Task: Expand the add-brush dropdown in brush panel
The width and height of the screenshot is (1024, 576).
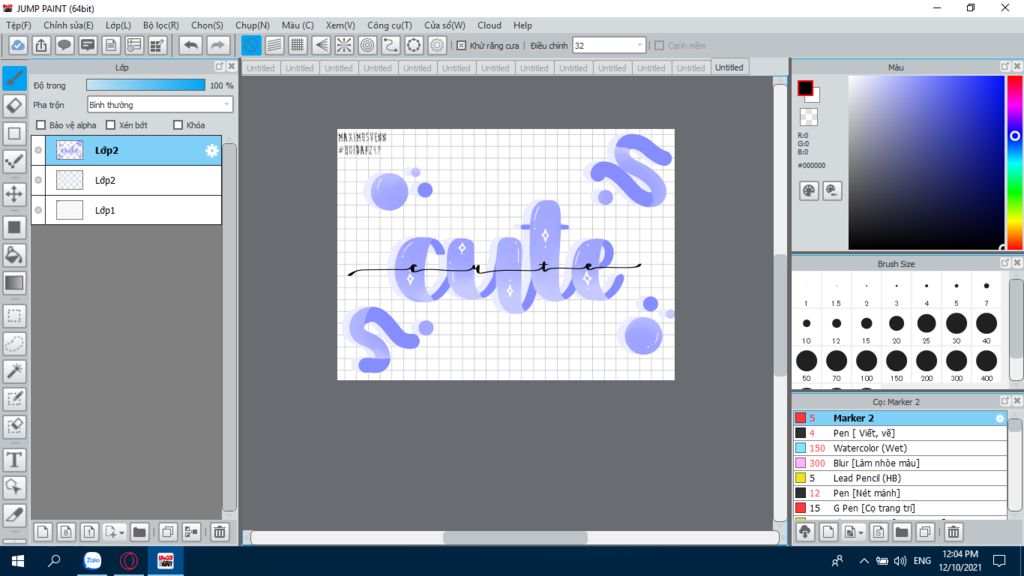Action: tap(861, 533)
